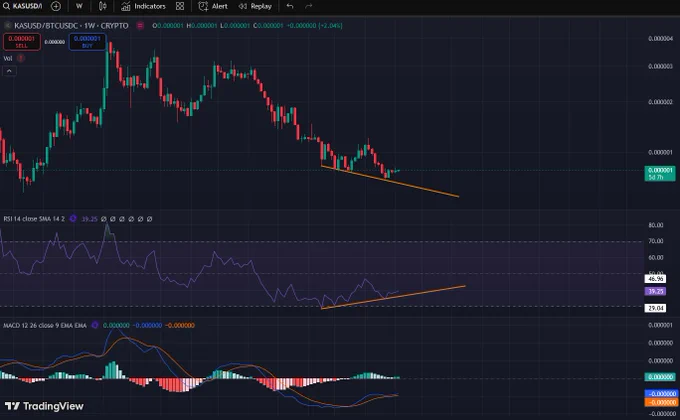Click the pink market status icon next to CRYPTO
The image size is (680, 420).
click(140, 26)
